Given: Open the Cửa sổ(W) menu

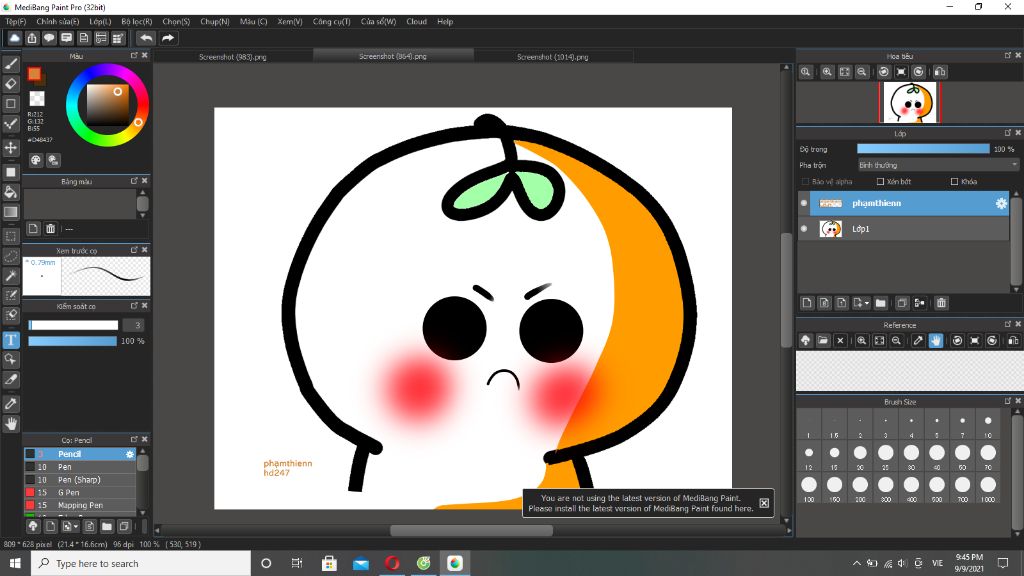Looking at the screenshot, I should [378, 22].
